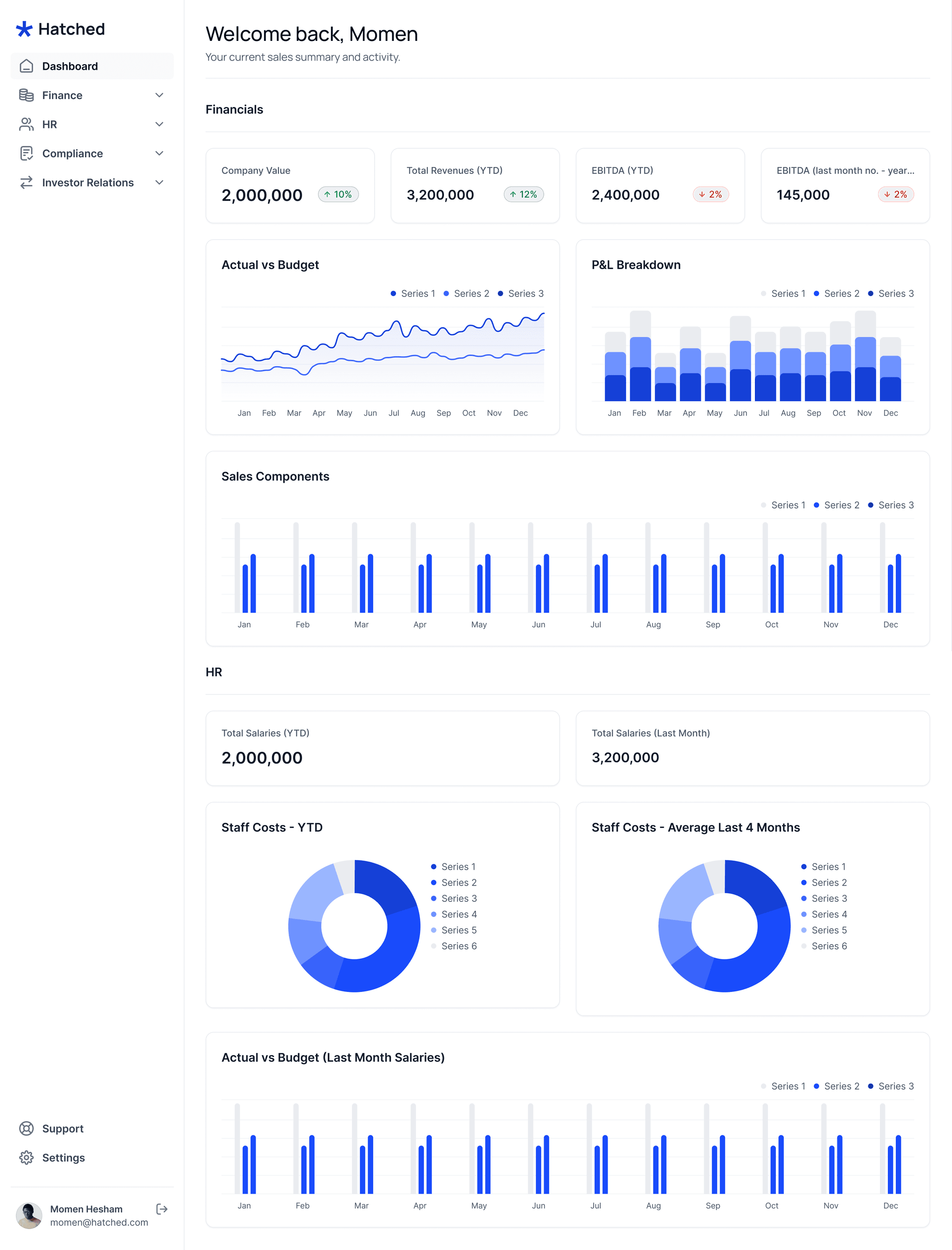This screenshot has height=1250, width=952.
Task: Click the logout icon next to Momen Hesham
Action: pyautogui.click(x=161, y=1209)
